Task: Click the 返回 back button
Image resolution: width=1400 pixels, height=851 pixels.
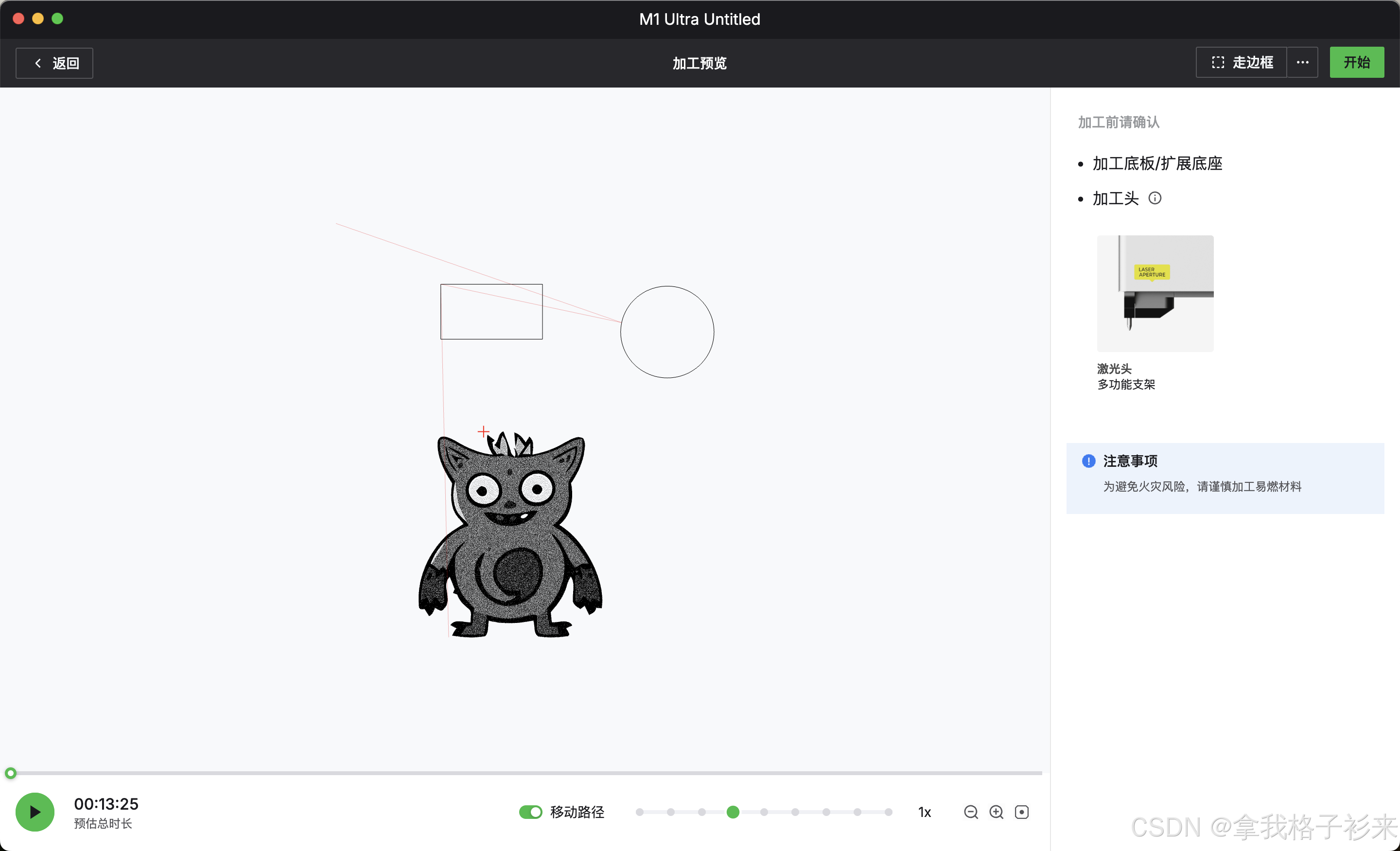Action: tap(54, 63)
